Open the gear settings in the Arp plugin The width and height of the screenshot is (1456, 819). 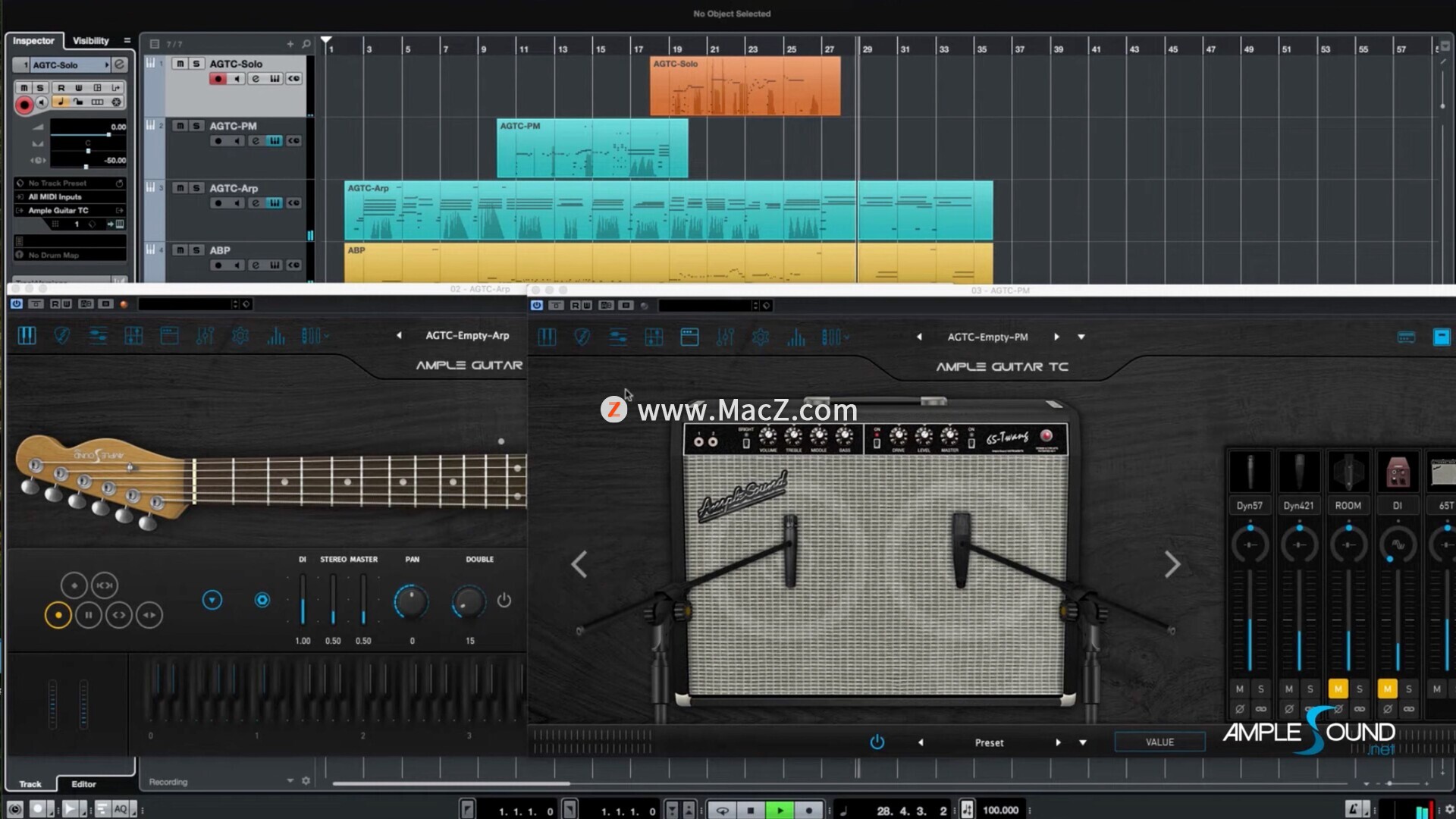click(240, 335)
